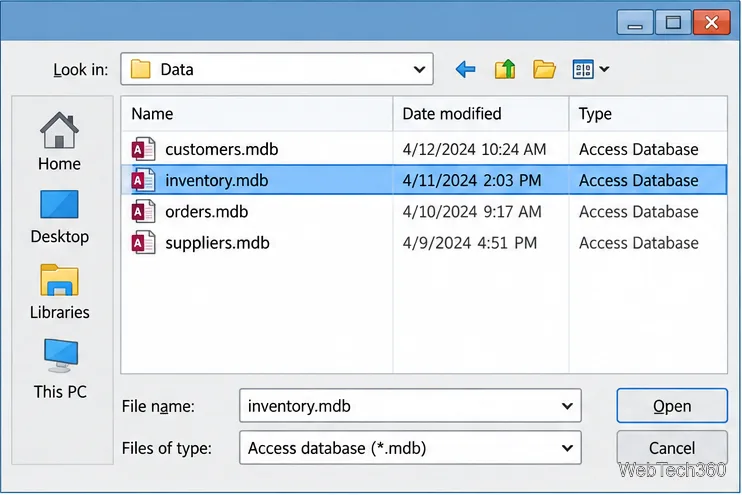Sort by the Type column header

click(x=648, y=114)
